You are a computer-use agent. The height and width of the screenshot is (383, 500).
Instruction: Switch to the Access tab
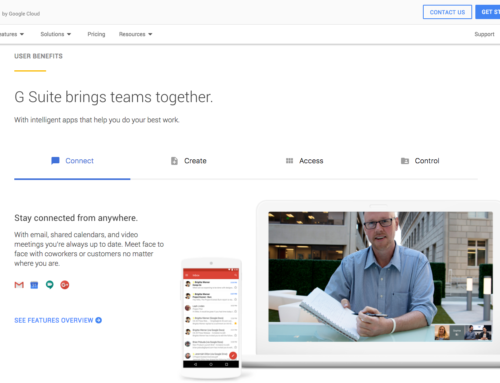[304, 161]
